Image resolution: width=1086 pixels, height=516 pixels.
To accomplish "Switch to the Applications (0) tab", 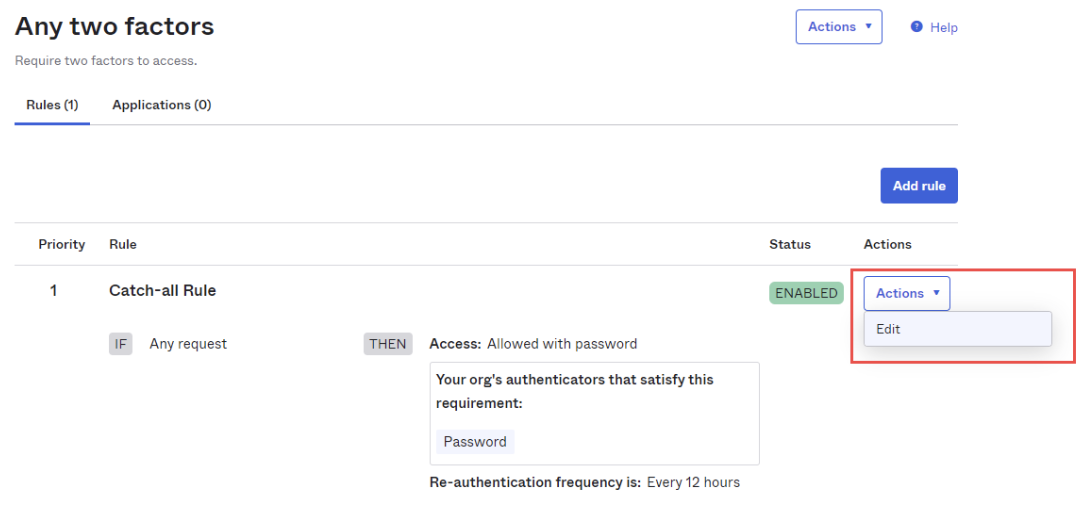I will pos(161,105).
